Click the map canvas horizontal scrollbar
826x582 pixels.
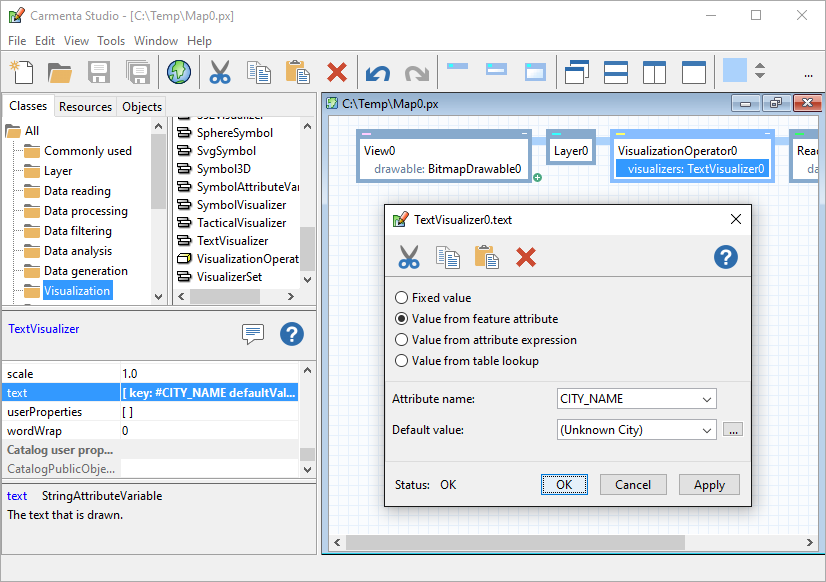pyautogui.click(x=515, y=542)
